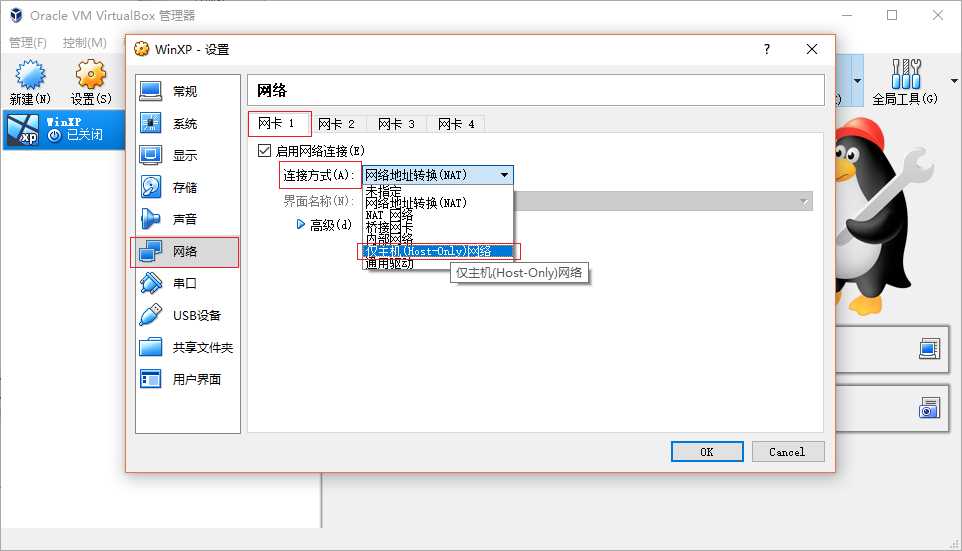
Task: Click the details pane icon in manager window
Action: [929, 349]
